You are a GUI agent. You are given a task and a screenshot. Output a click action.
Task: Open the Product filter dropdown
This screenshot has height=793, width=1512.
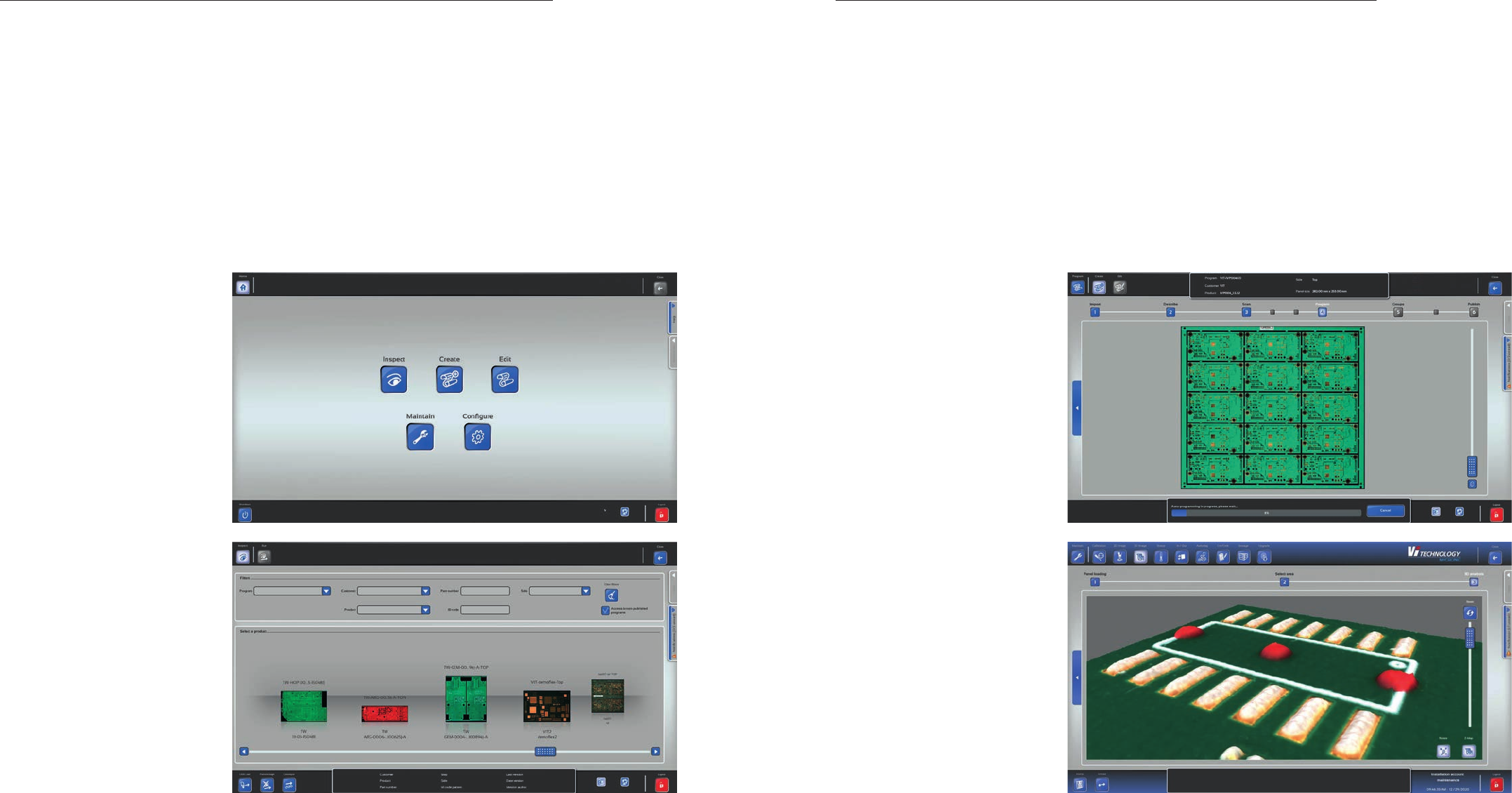click(x=425, y=610)
